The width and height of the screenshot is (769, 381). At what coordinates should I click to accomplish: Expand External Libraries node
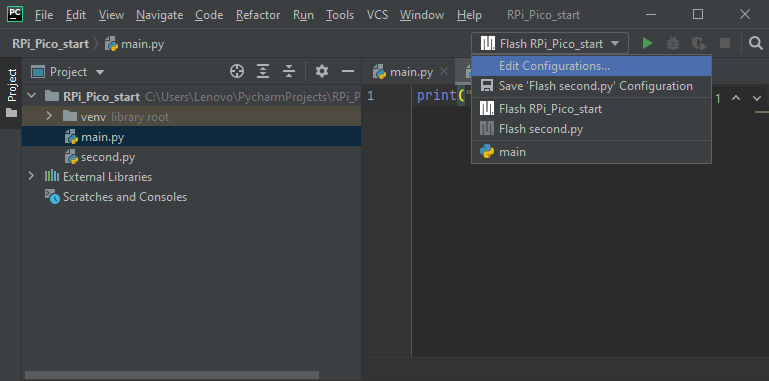tap(32, 176)
